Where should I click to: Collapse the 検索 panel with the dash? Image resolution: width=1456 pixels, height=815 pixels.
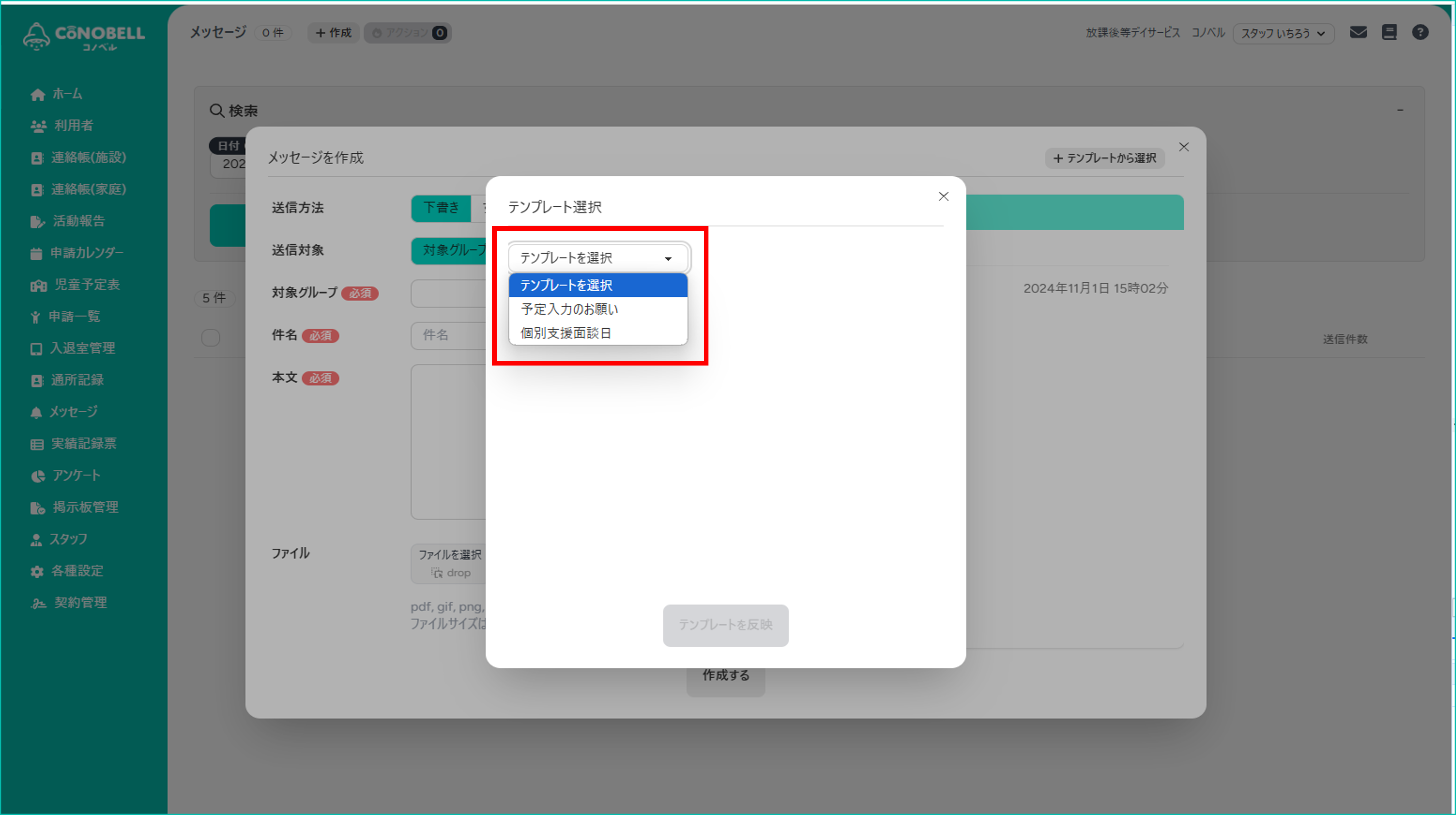point(1400,110)
